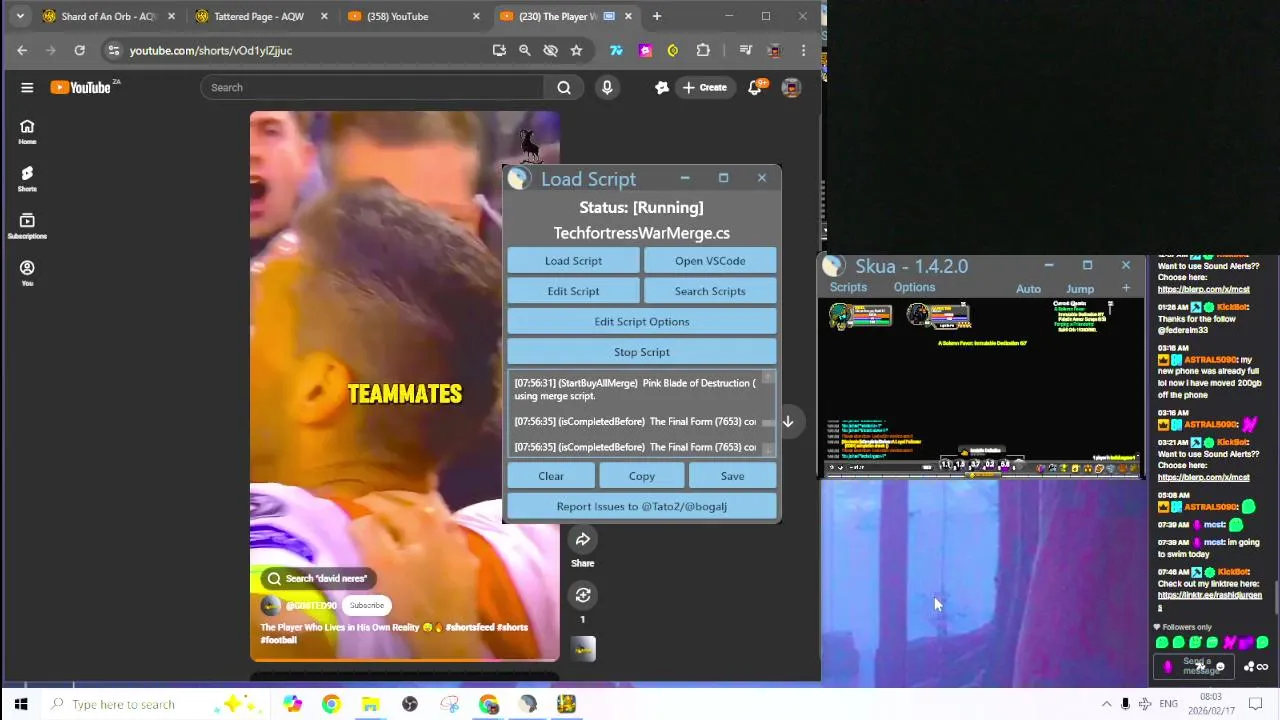Viewport: 1280px width, 720px height.
Task: Bookmark this page with star icon
Action: [x=576, y=50]
